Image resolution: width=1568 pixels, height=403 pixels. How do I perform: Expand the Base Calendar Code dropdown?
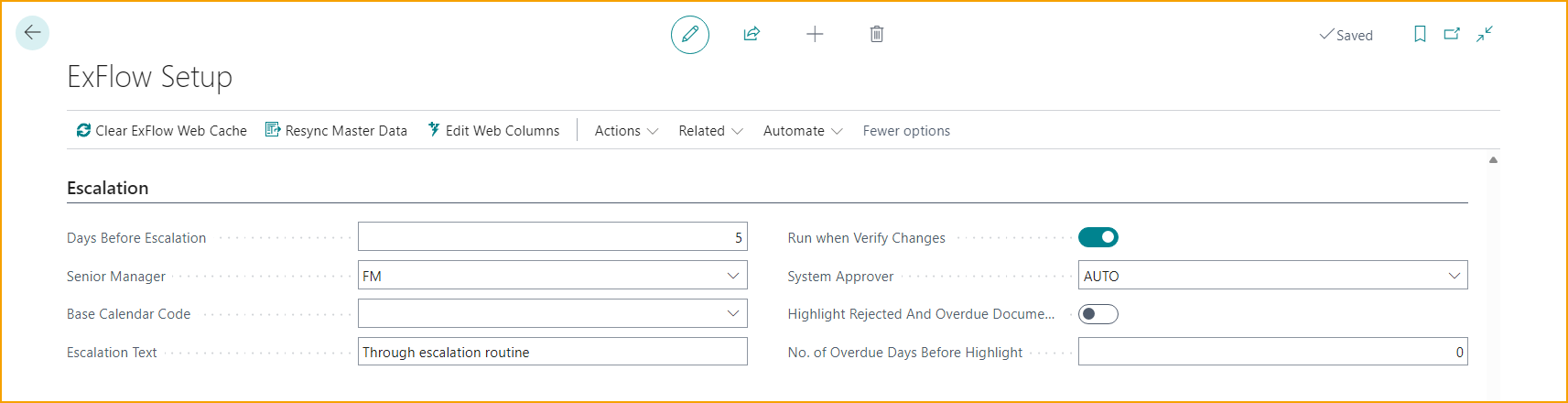(x=733, y=313)
